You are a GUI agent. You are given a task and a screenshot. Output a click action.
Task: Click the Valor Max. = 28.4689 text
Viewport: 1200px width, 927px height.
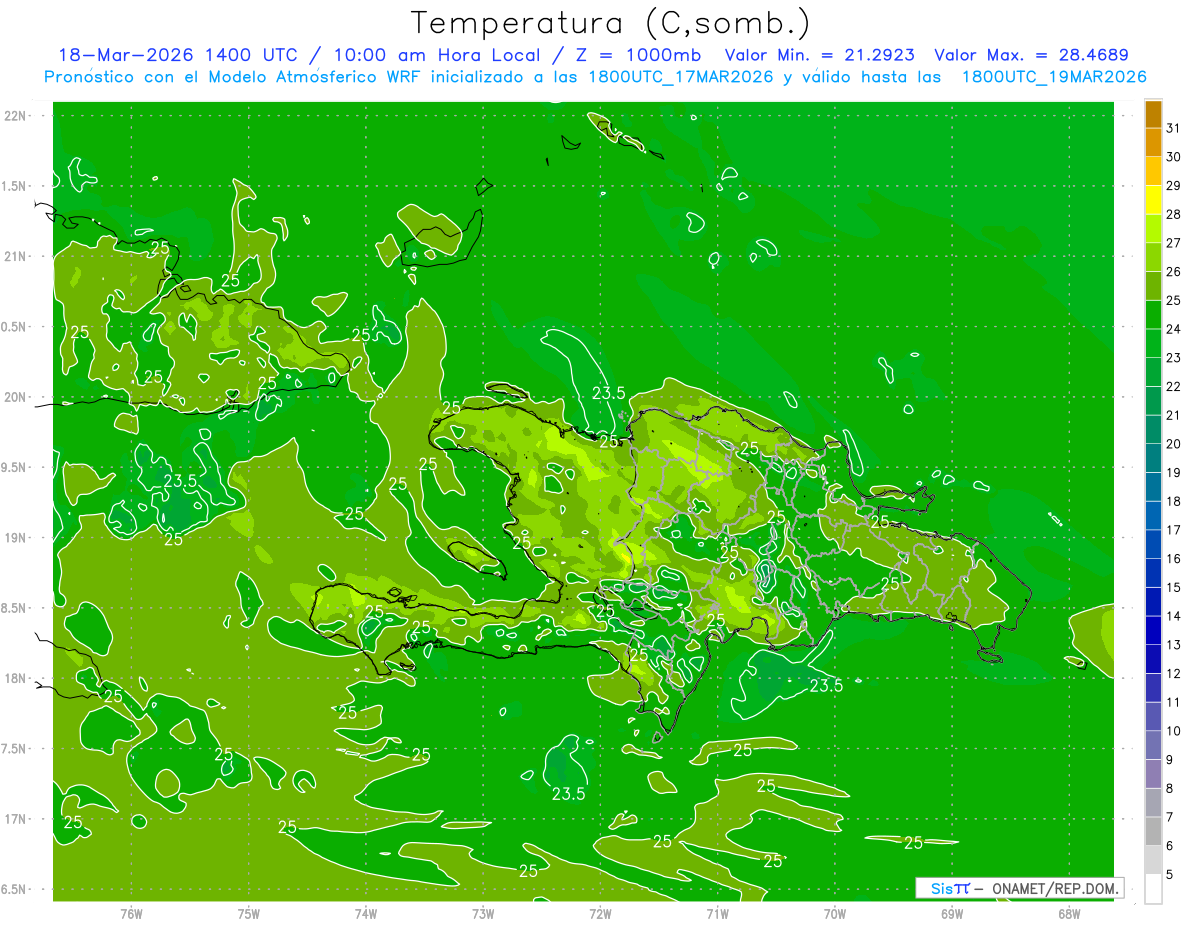click(1031, 55)
